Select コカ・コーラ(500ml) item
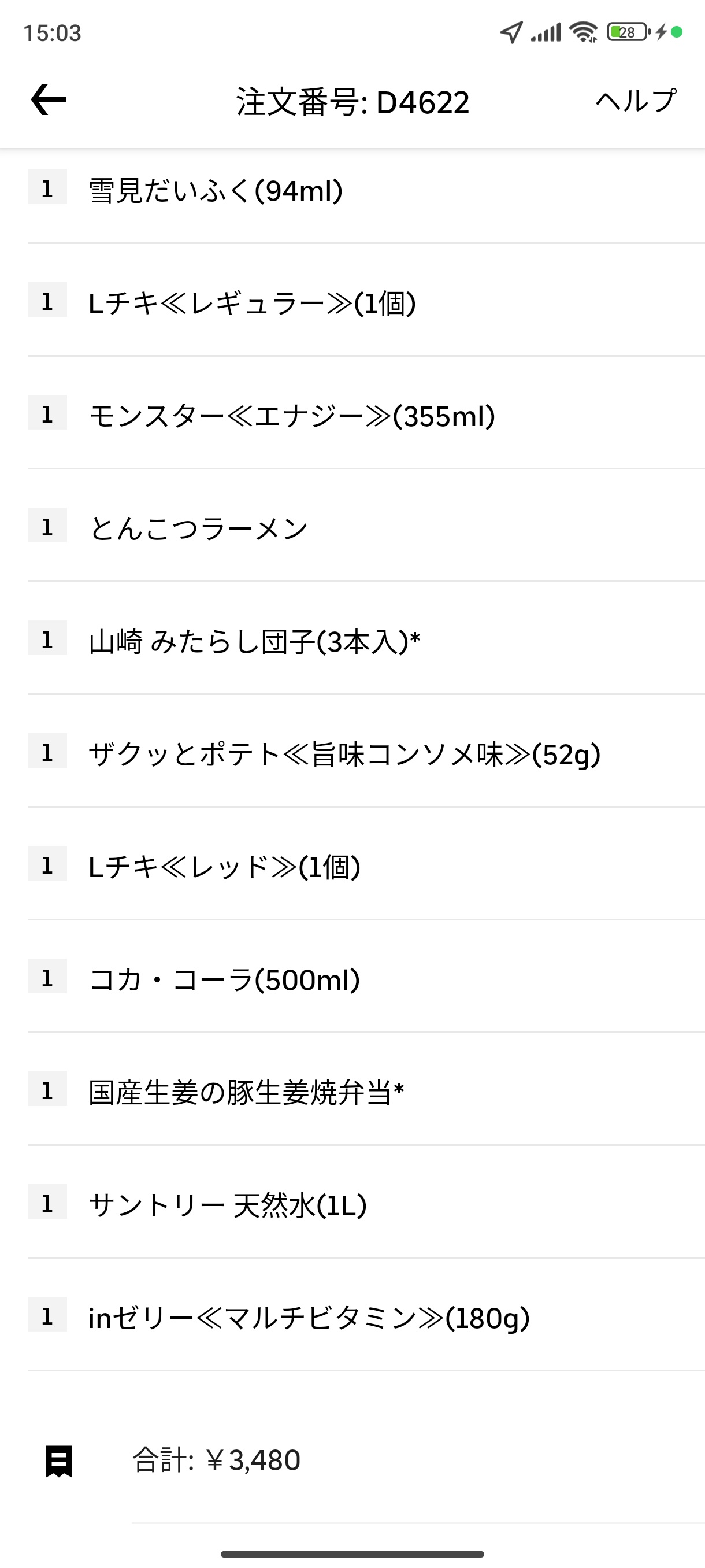The width and height of the screenshot is (705, 1568). [366, 979]
